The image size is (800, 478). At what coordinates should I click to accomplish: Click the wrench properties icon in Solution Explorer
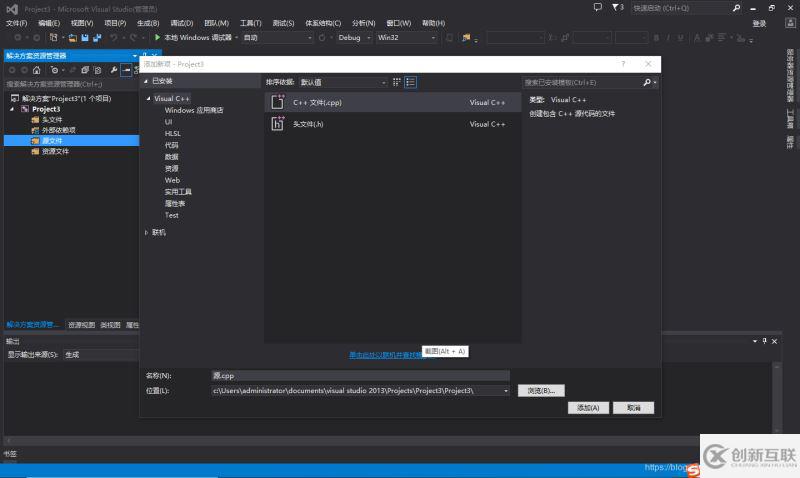coord(113,70)
